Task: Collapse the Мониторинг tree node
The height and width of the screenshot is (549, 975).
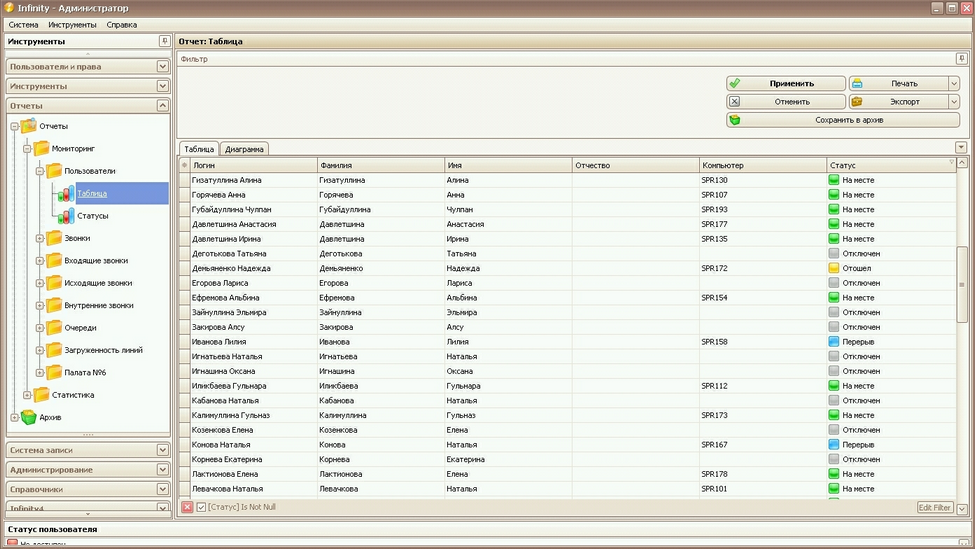Action: click(x=27, y=149)
